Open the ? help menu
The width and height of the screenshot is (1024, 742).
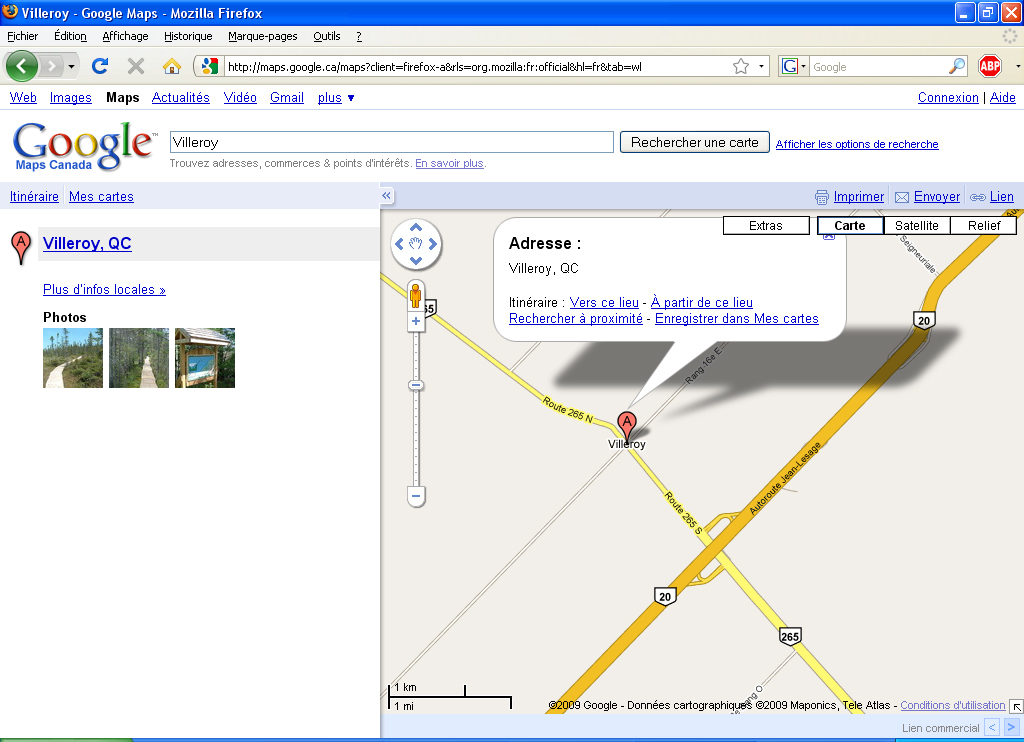pyautogui.click(x=359, y=36)
